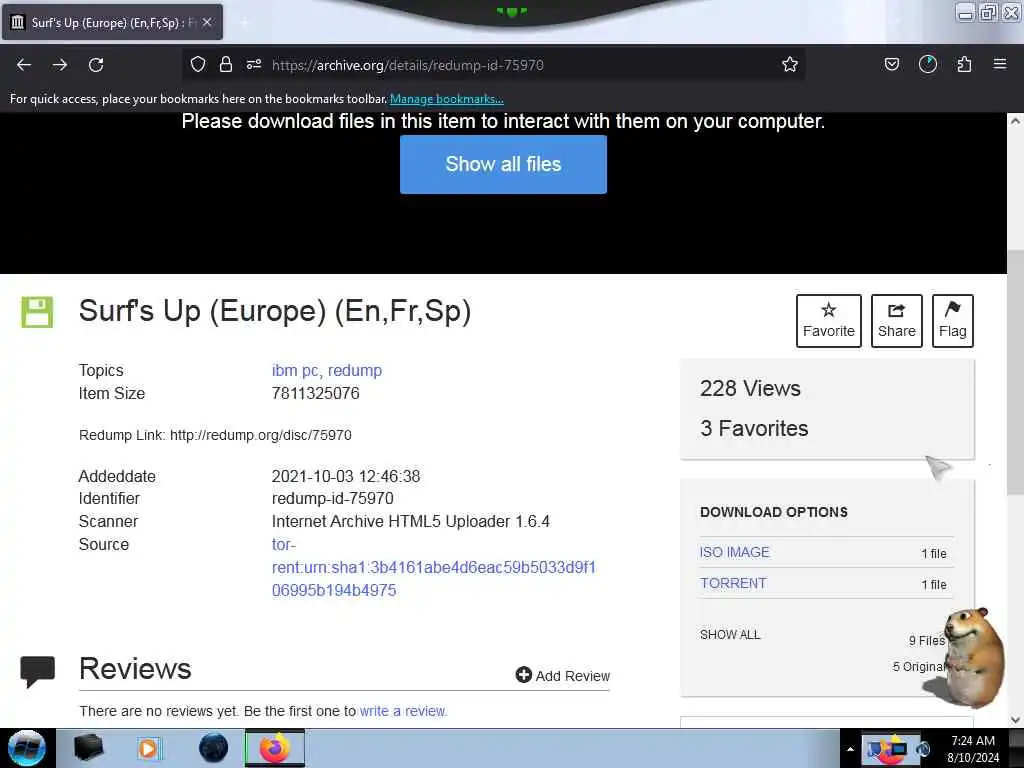Screen dimensions: 1024x768
Task: Reload the page with the refresh icon
Action: pyautogui.click(x=96, y=65)
